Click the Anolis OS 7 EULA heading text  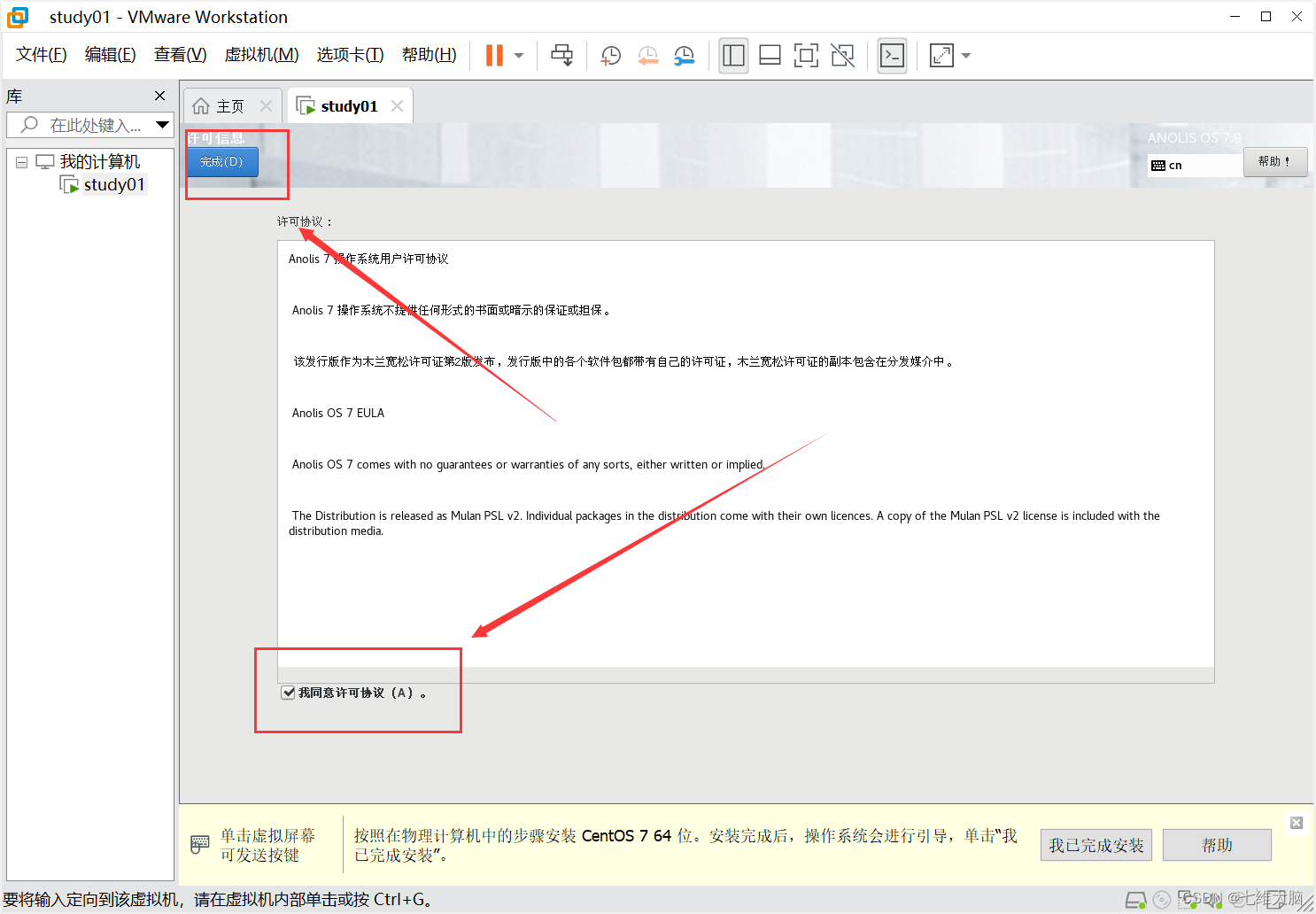pos(338,413)
